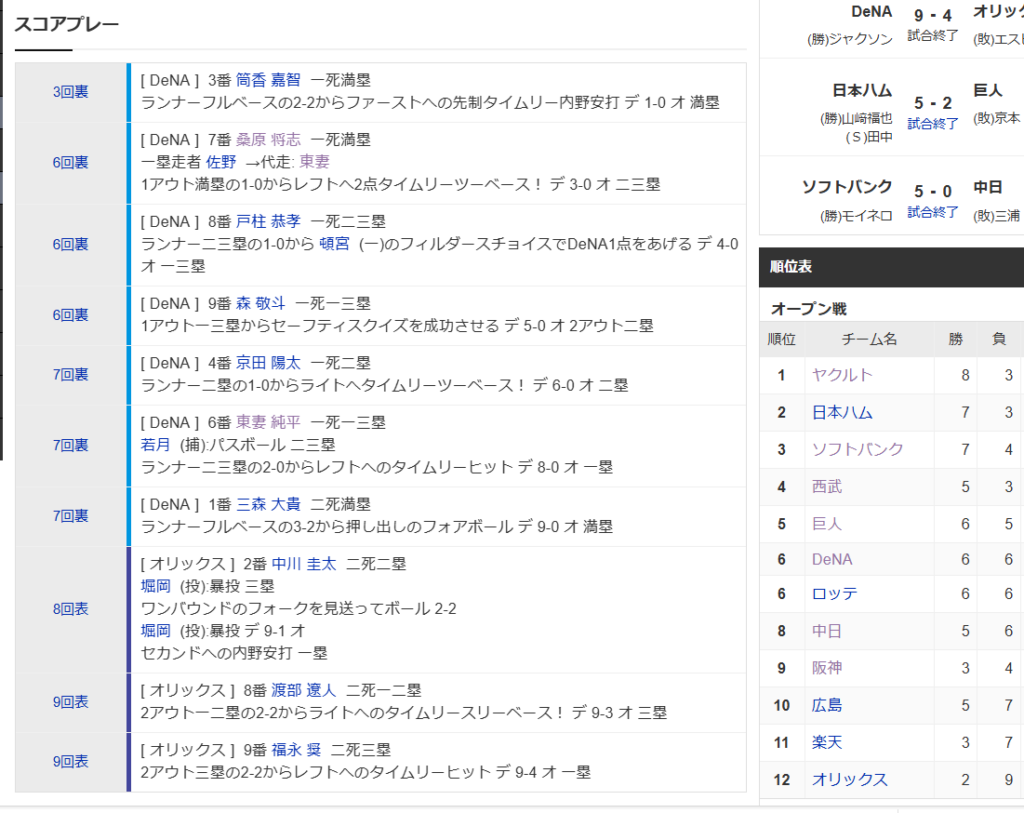This screenshot has height=813, width=1024.
Task: Open player 森 敬斗's link
Action: (x=260, y=303)
